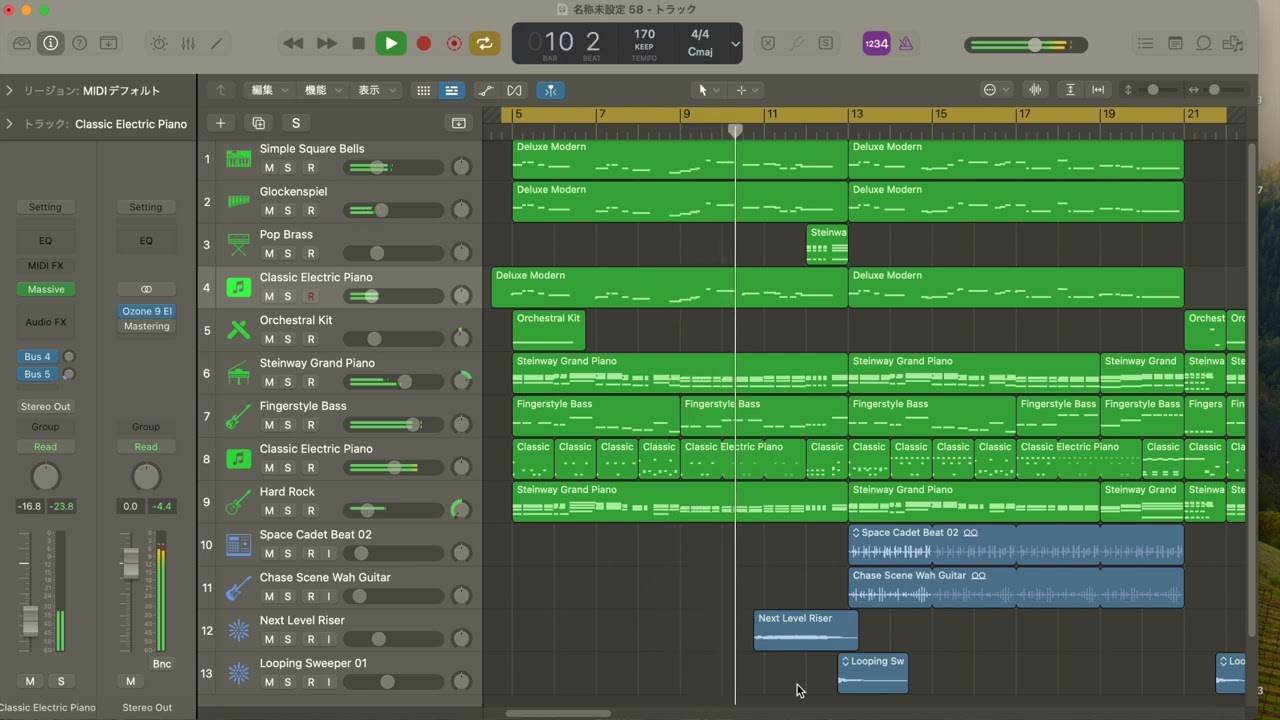Click the Massive instrument slot
Viewport: 1280px width, 720px height.
[45, 289]
